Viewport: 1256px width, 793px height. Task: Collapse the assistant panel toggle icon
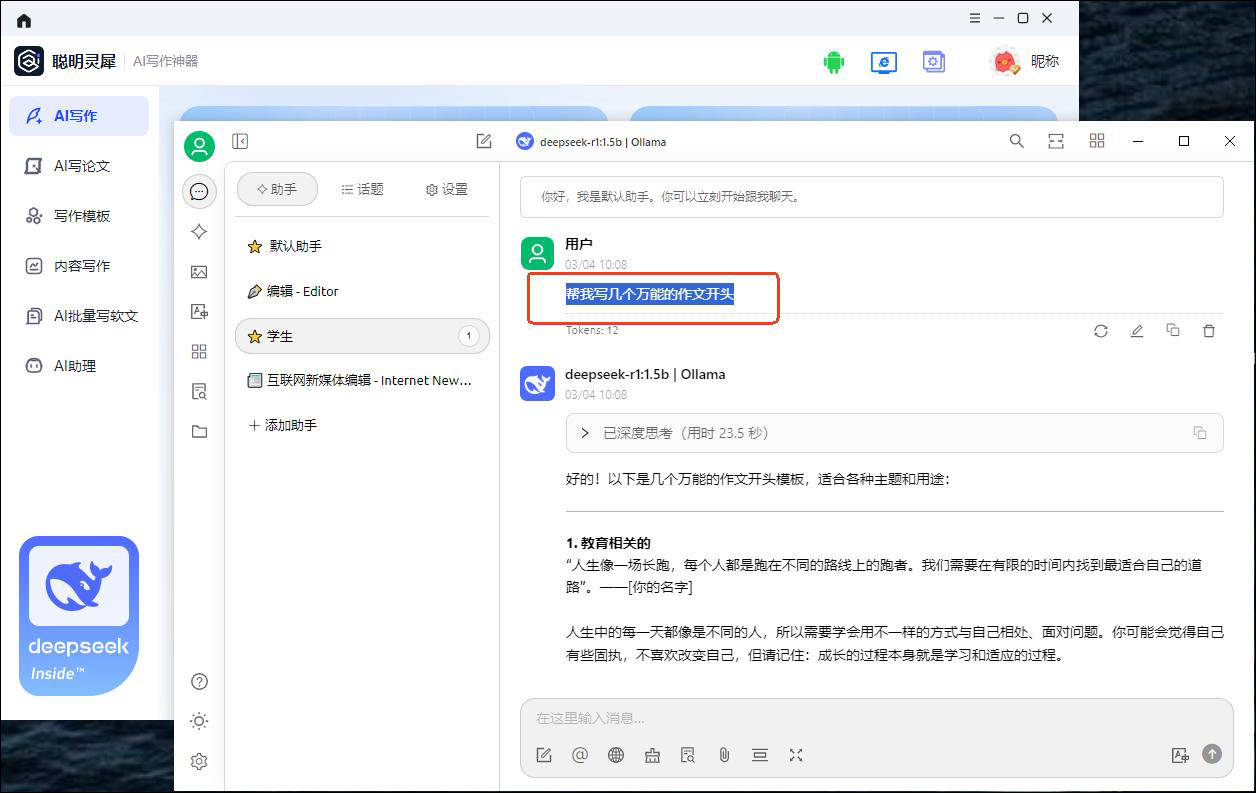(x=240, y=142)
